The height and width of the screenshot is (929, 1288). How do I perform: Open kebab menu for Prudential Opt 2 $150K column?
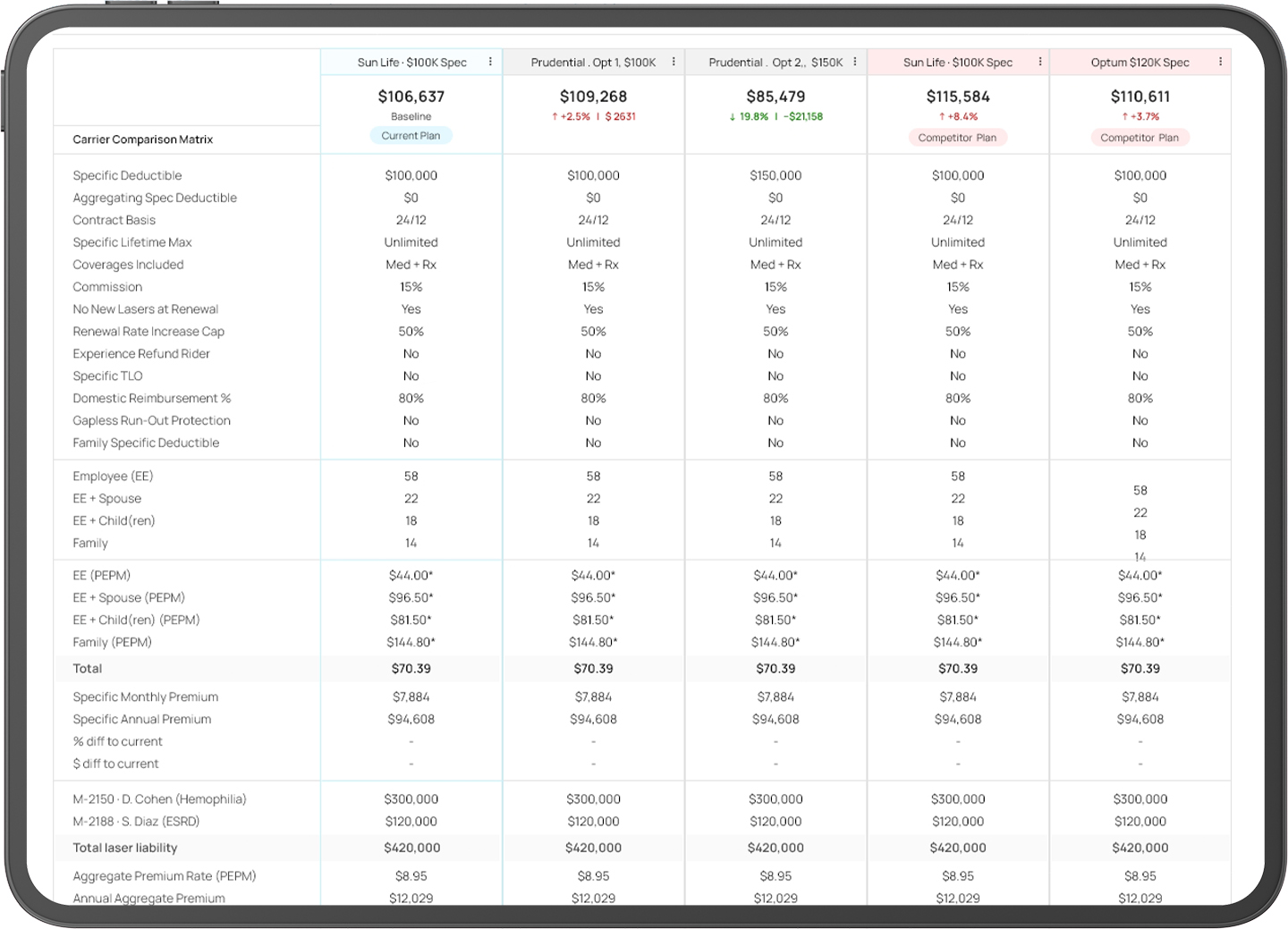[855, 62]
